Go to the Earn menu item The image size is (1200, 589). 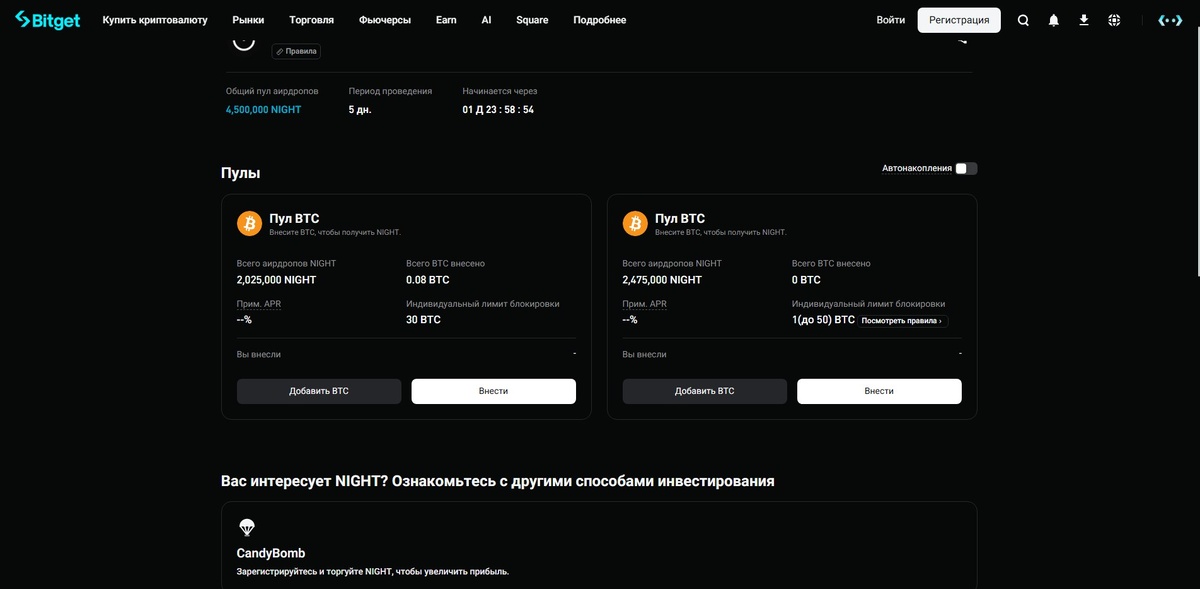pyautogui.click(x=446, y=20)
